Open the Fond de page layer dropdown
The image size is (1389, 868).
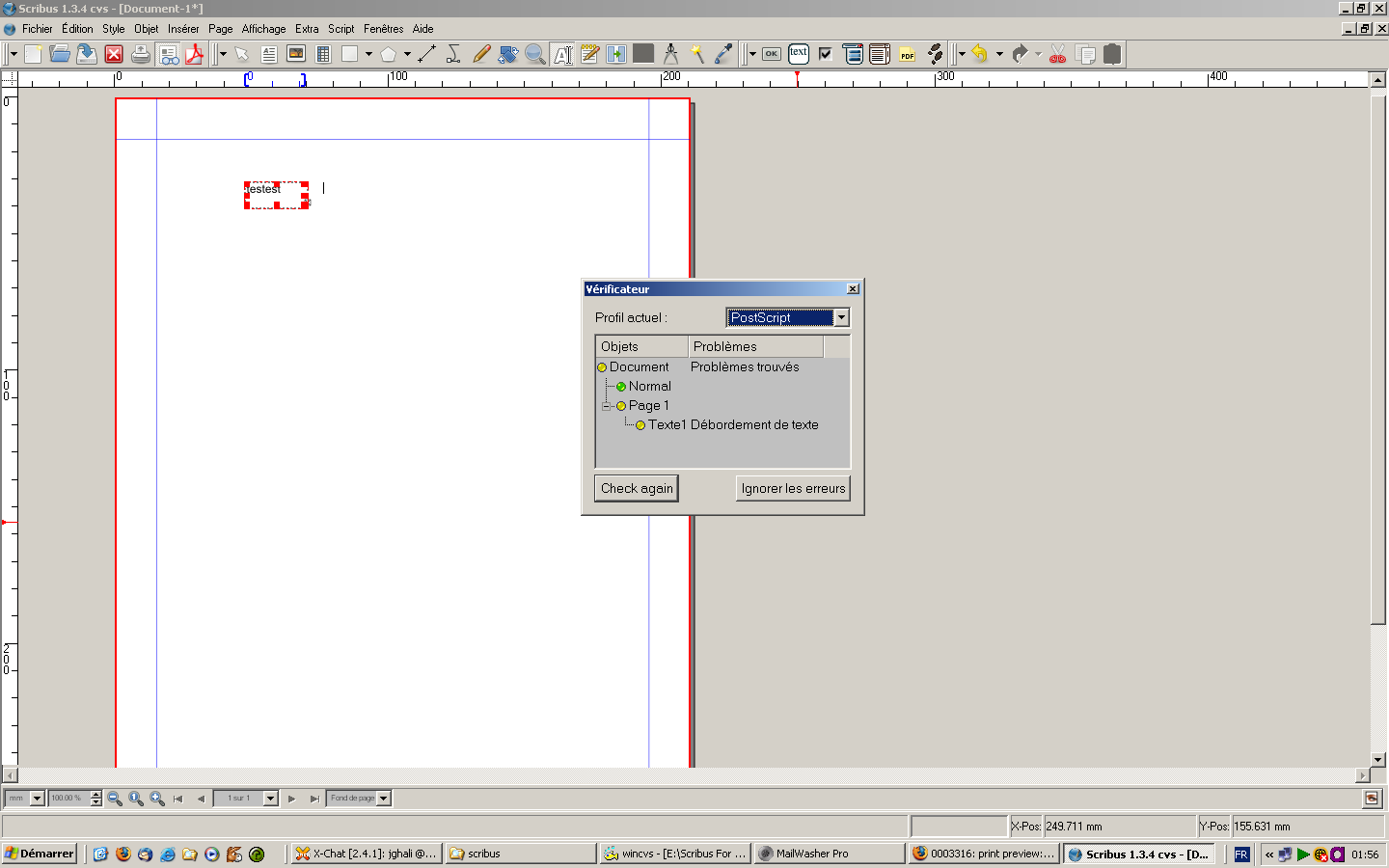(383, 799)
